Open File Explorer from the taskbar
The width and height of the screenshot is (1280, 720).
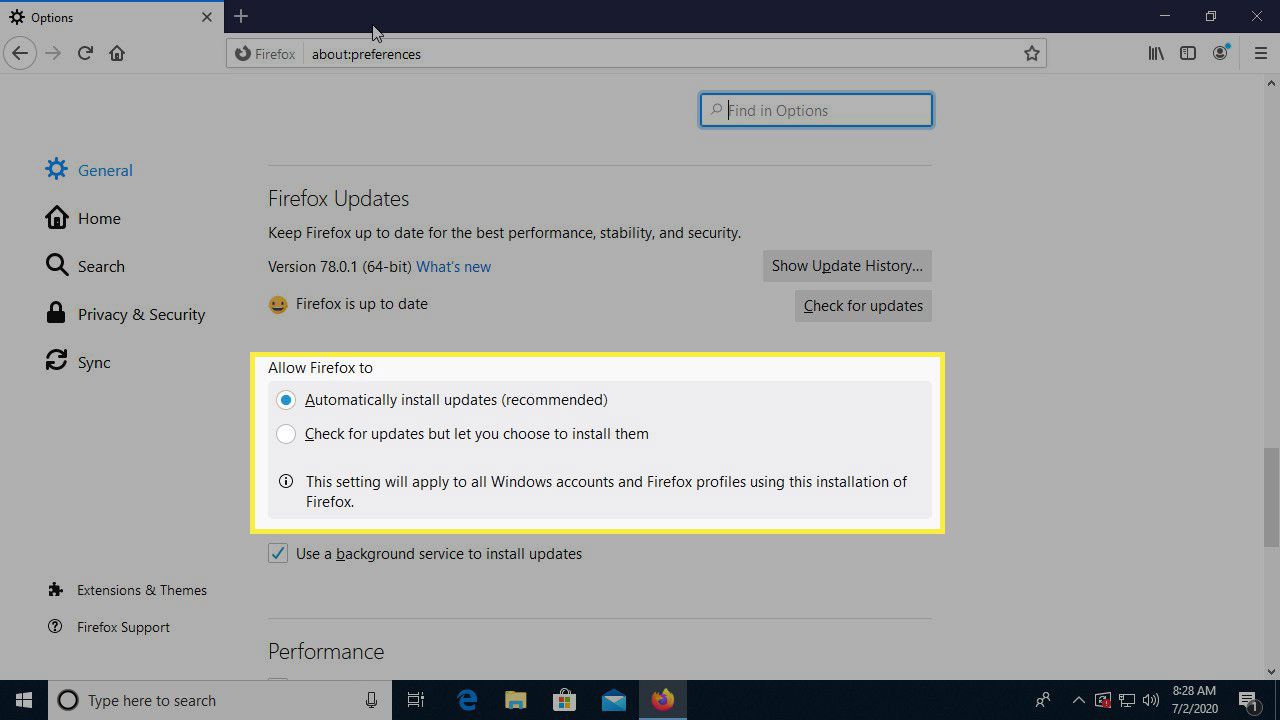click(516, 700)
